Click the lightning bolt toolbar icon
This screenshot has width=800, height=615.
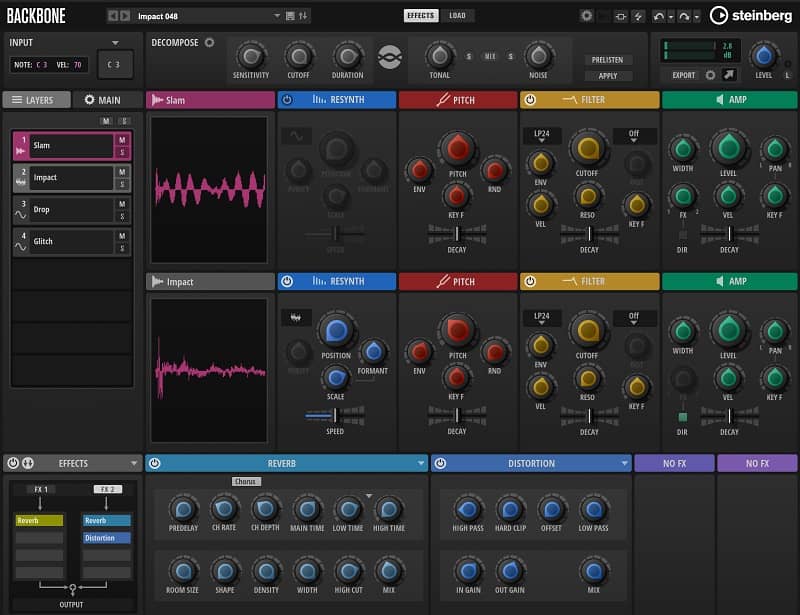[x=638, y=16]
